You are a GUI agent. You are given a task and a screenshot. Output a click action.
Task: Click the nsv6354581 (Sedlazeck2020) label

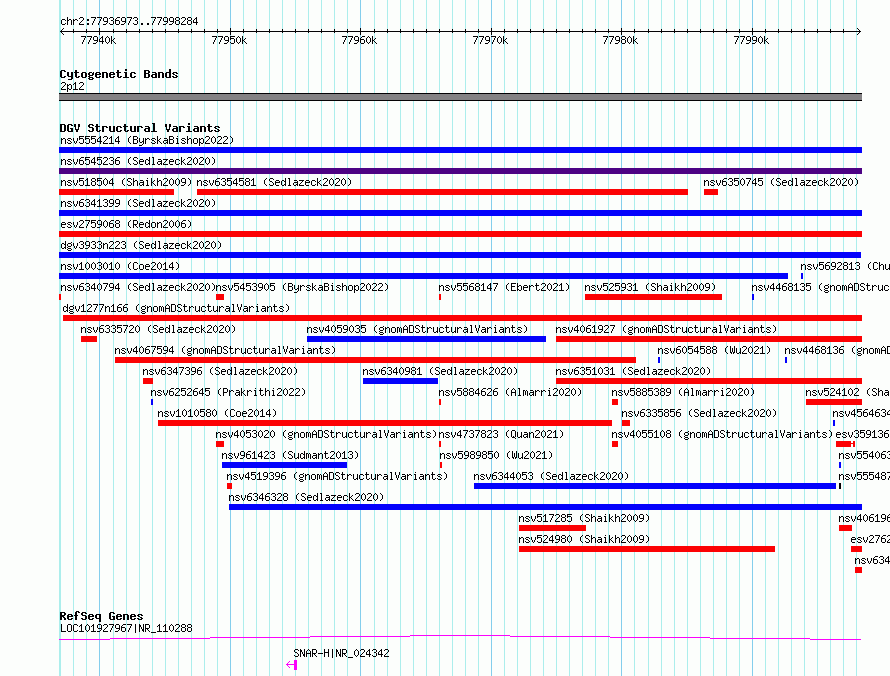[274, 182]
